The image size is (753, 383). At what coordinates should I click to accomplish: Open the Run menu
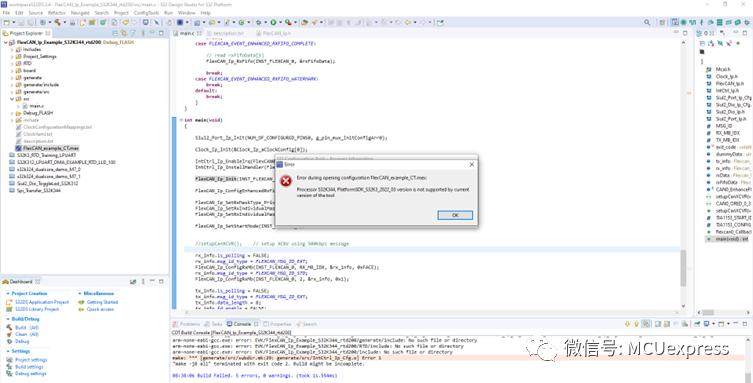pos(168,12)
